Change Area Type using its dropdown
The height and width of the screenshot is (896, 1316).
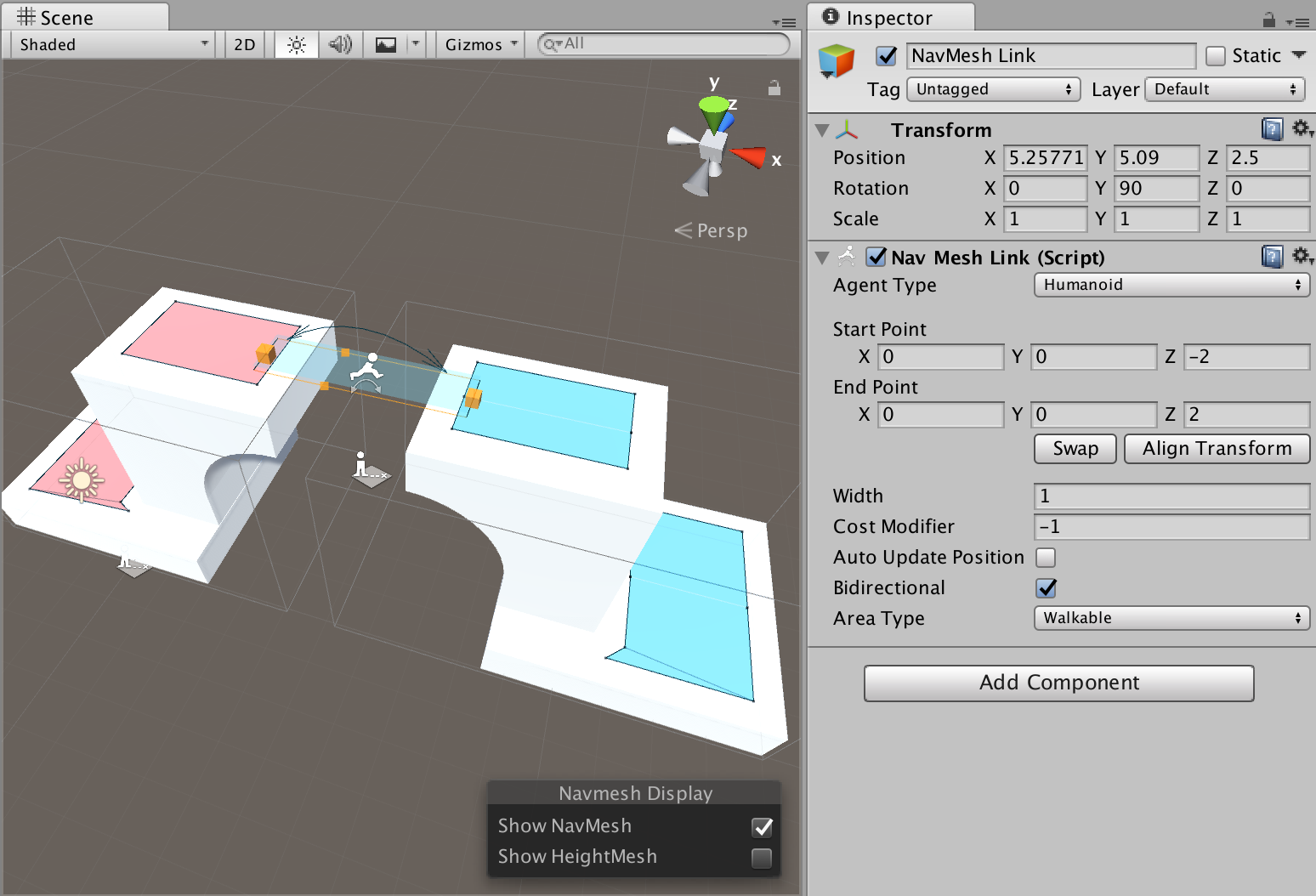click(x=1171, y=618)
